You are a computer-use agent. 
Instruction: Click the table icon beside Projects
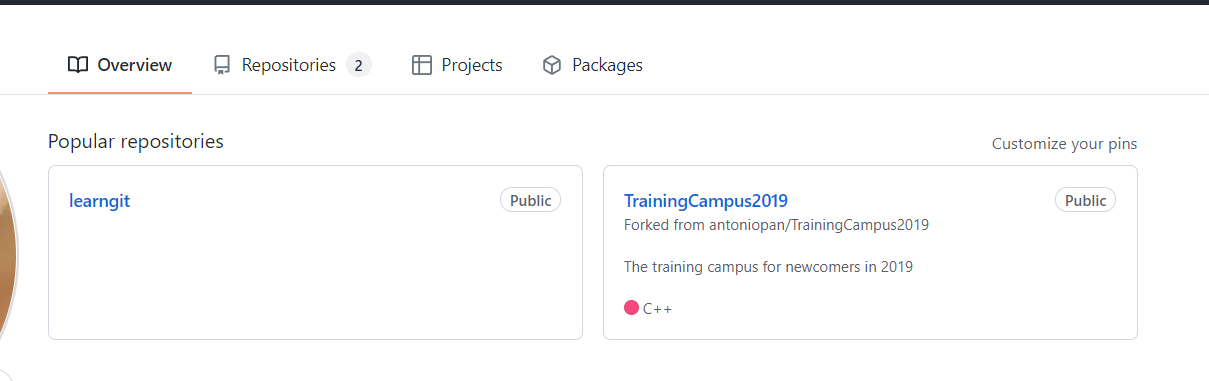coord(422,65)
